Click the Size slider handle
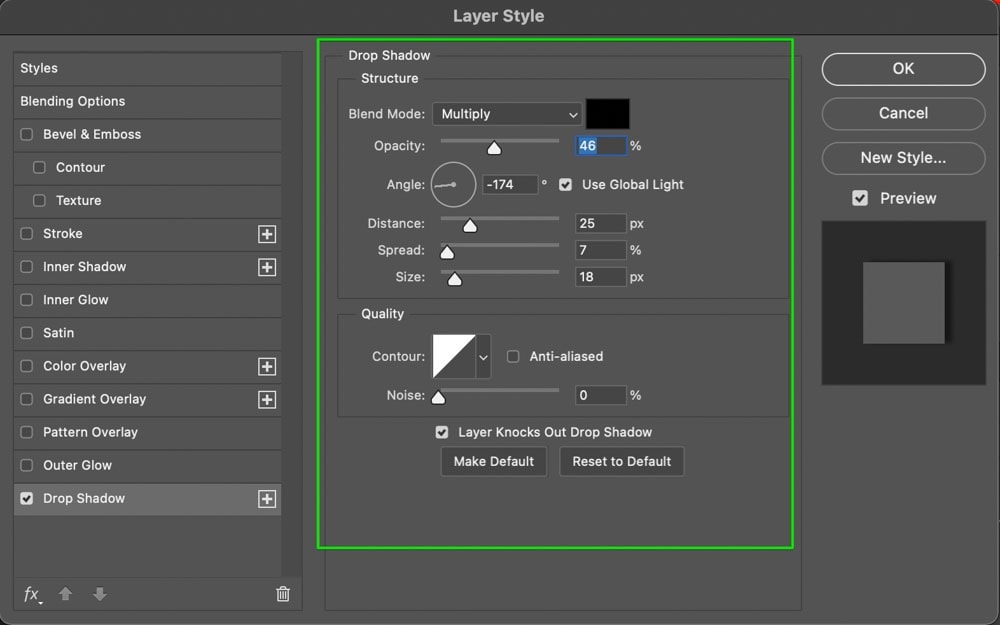 pyautogui.click(x=455, y=279)
